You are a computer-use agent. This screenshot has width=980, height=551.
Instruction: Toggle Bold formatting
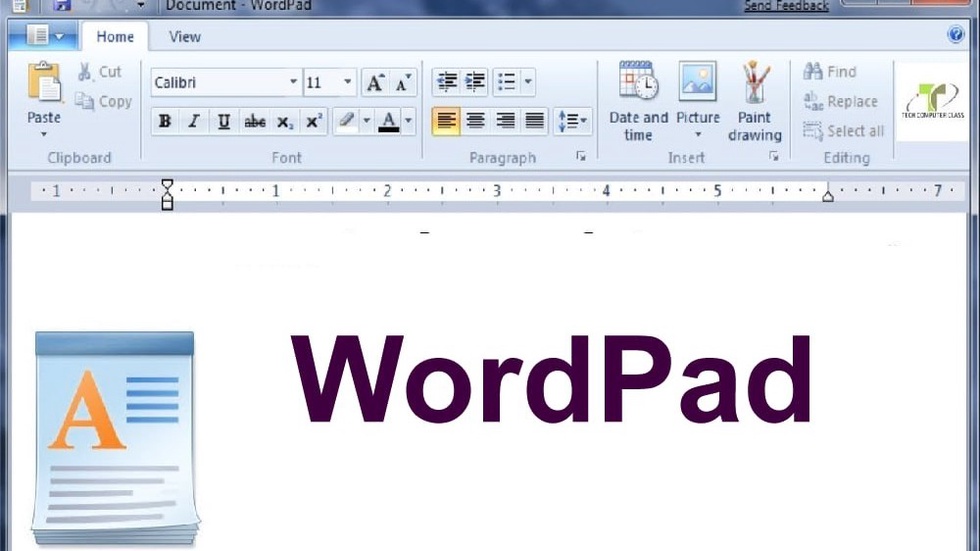pyautogui.click(x=165, y=122)
